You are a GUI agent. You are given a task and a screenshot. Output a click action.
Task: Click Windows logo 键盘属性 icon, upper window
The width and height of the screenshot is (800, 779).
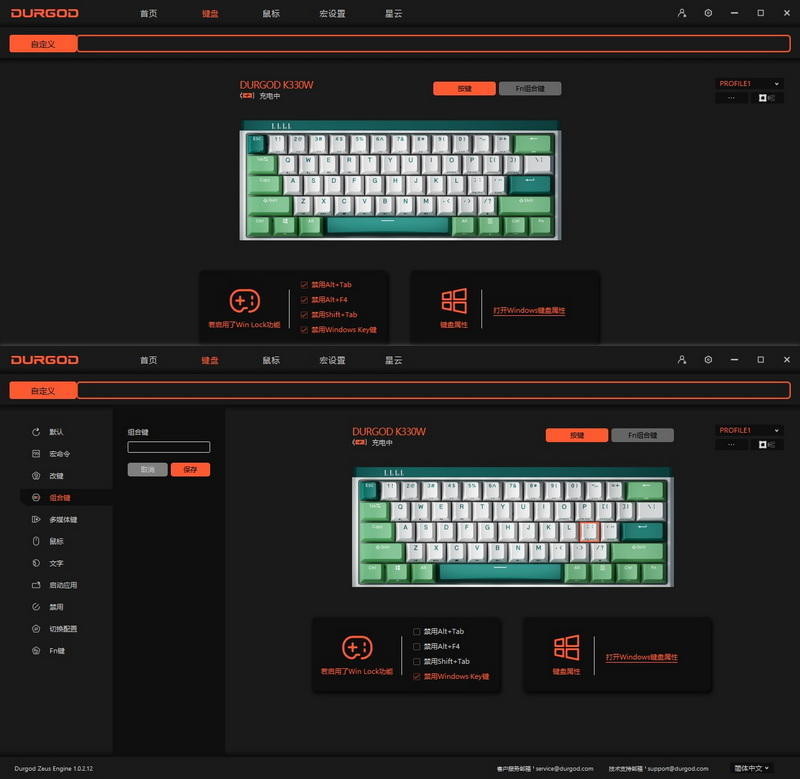point(454,300)
